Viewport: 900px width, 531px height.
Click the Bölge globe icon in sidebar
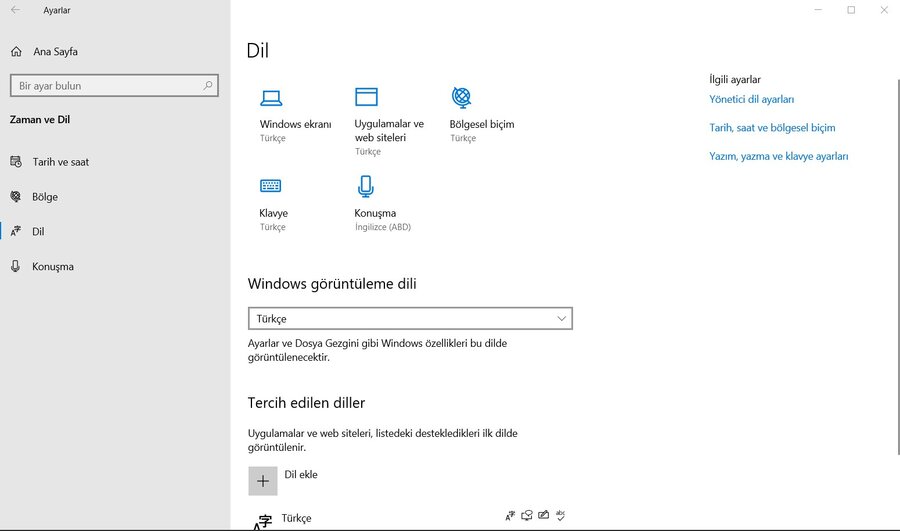pyautogui.click(x=16, y=197)
